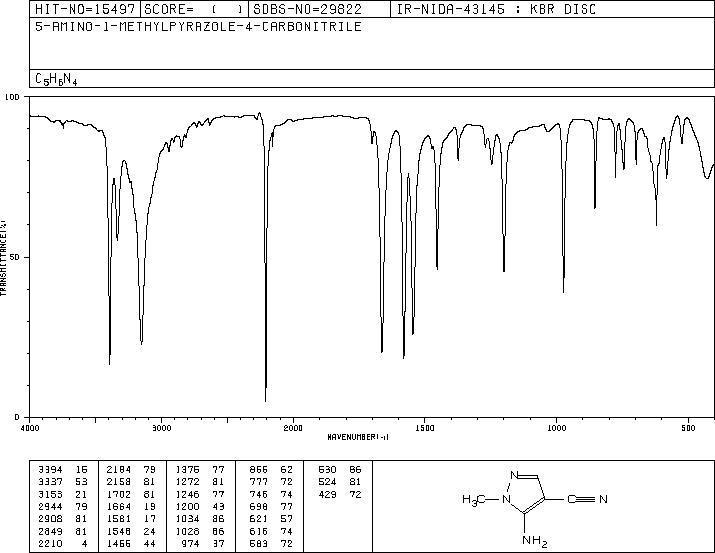Click the nitrile peak bottom near 2210
Screen dimensions: 715x553
(266, 400)
